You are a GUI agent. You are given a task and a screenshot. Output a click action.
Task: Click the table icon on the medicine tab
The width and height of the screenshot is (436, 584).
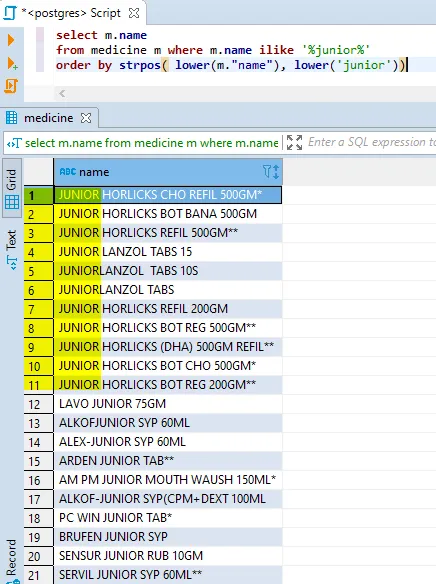point(11,118)
